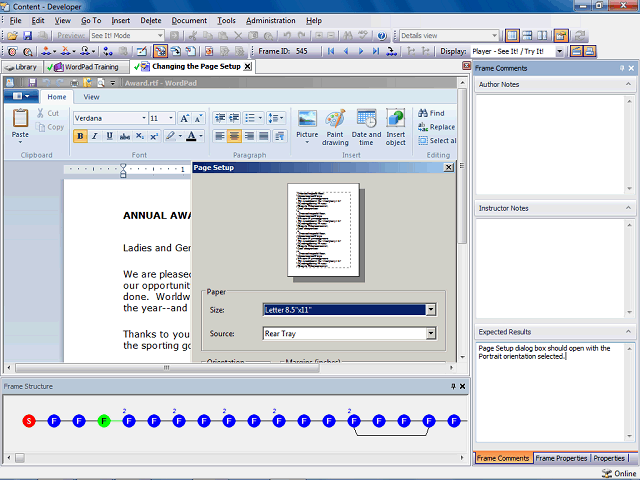Screen dimensions: 640x480
Task: Collapse the Instructor Notes section
Action: [x=628, y=208]
